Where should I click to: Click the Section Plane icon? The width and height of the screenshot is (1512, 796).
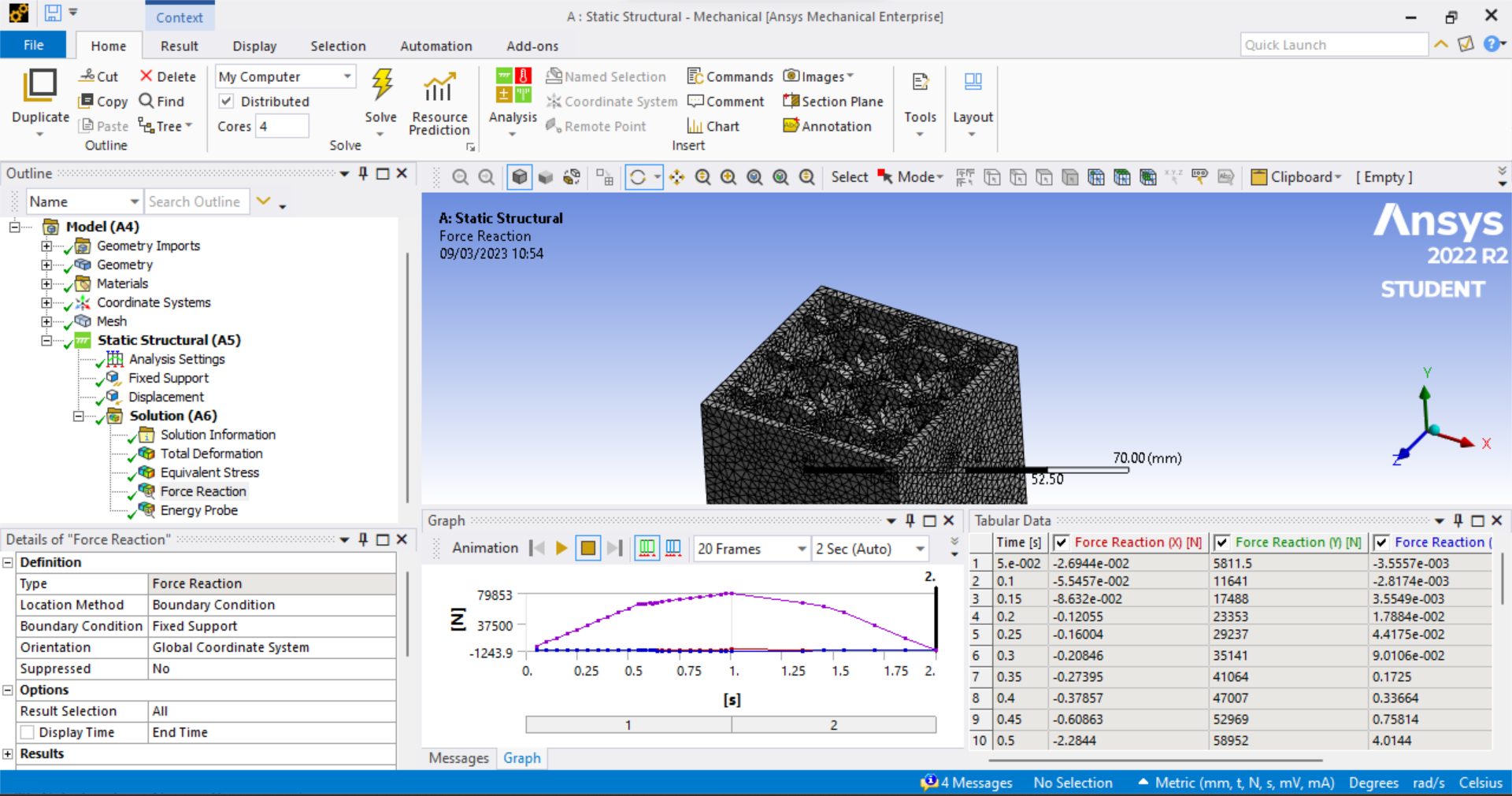tap(791, 102)
